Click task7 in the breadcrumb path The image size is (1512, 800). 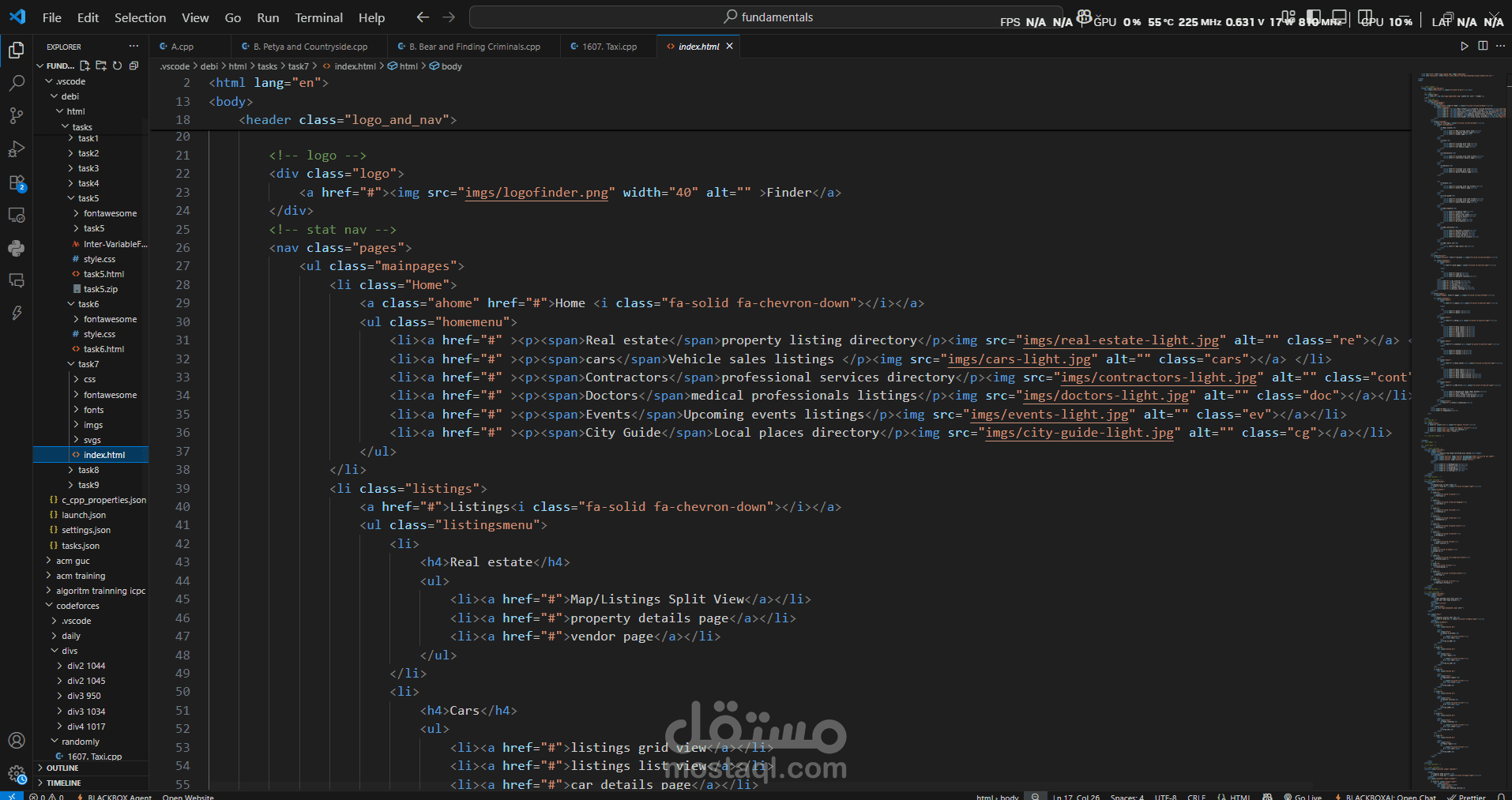point(298,66)
